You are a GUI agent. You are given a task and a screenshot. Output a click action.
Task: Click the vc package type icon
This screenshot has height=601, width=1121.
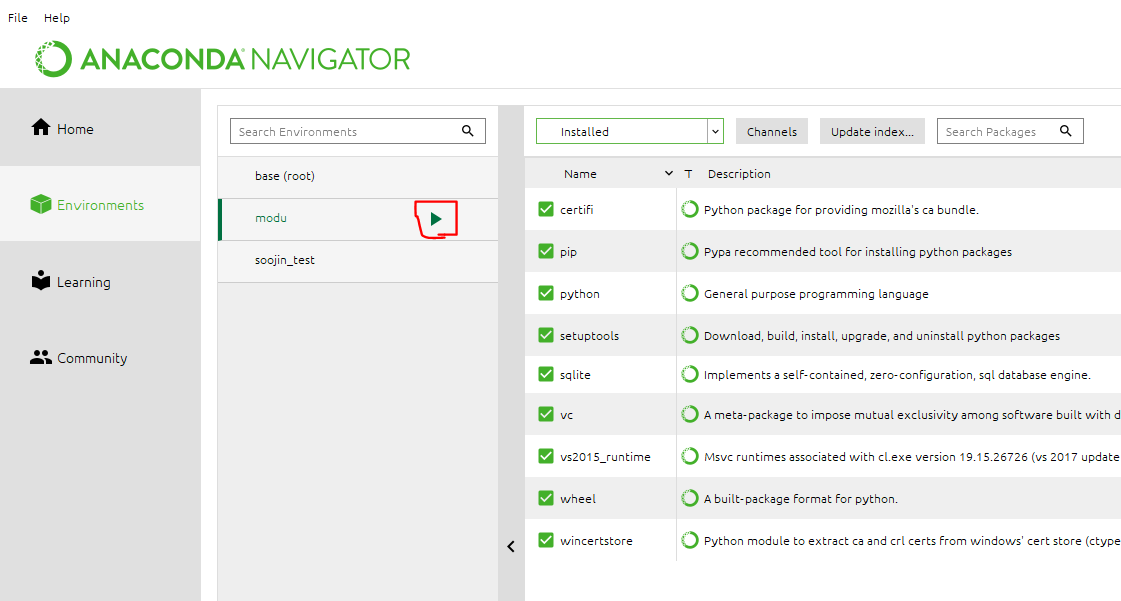tap(689, 414)
